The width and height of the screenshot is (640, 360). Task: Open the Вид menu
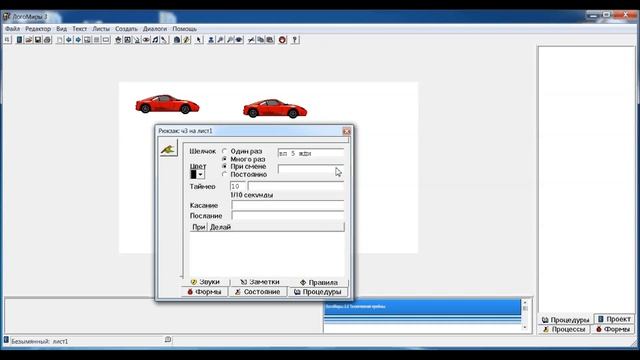coord(62,29)
